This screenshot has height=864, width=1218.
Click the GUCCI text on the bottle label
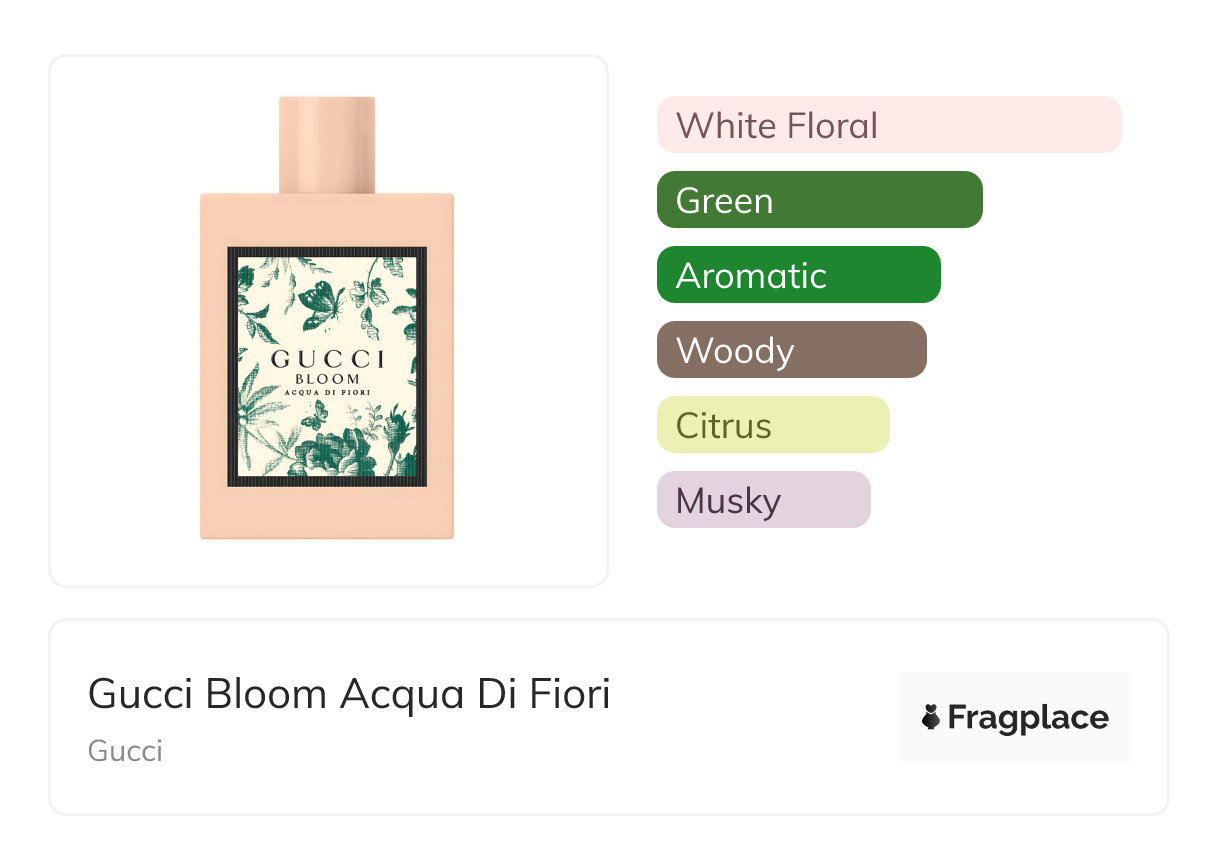point(327,360)
